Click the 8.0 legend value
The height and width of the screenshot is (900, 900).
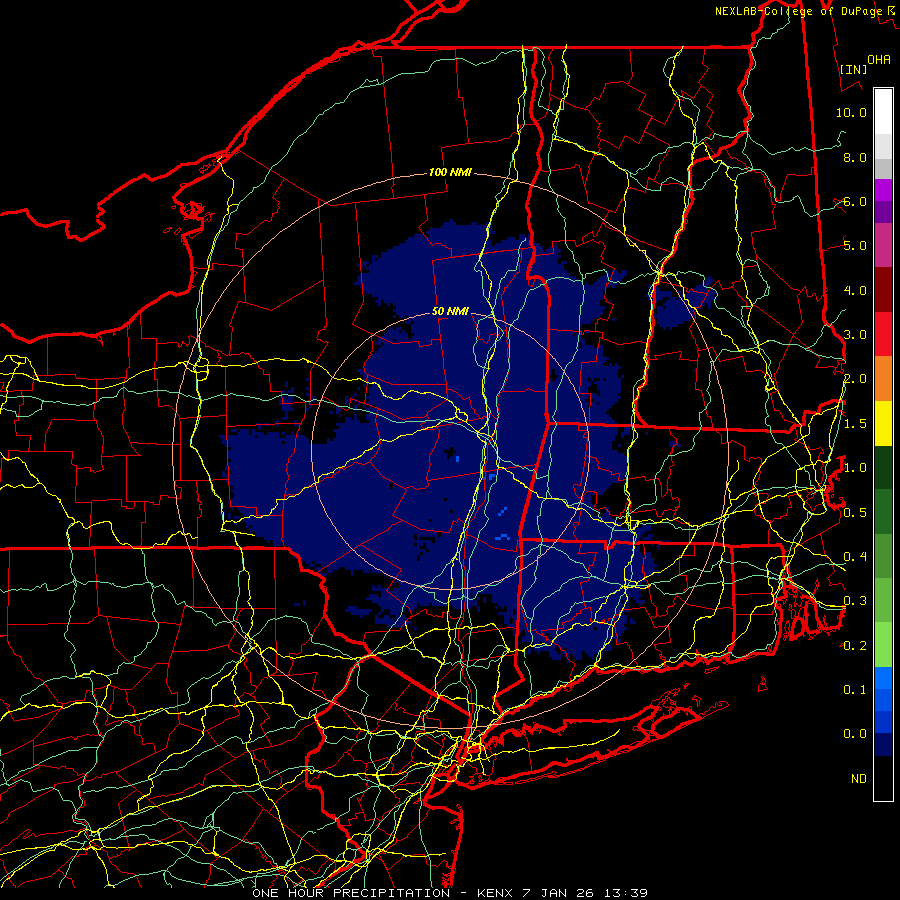point(855,157)
